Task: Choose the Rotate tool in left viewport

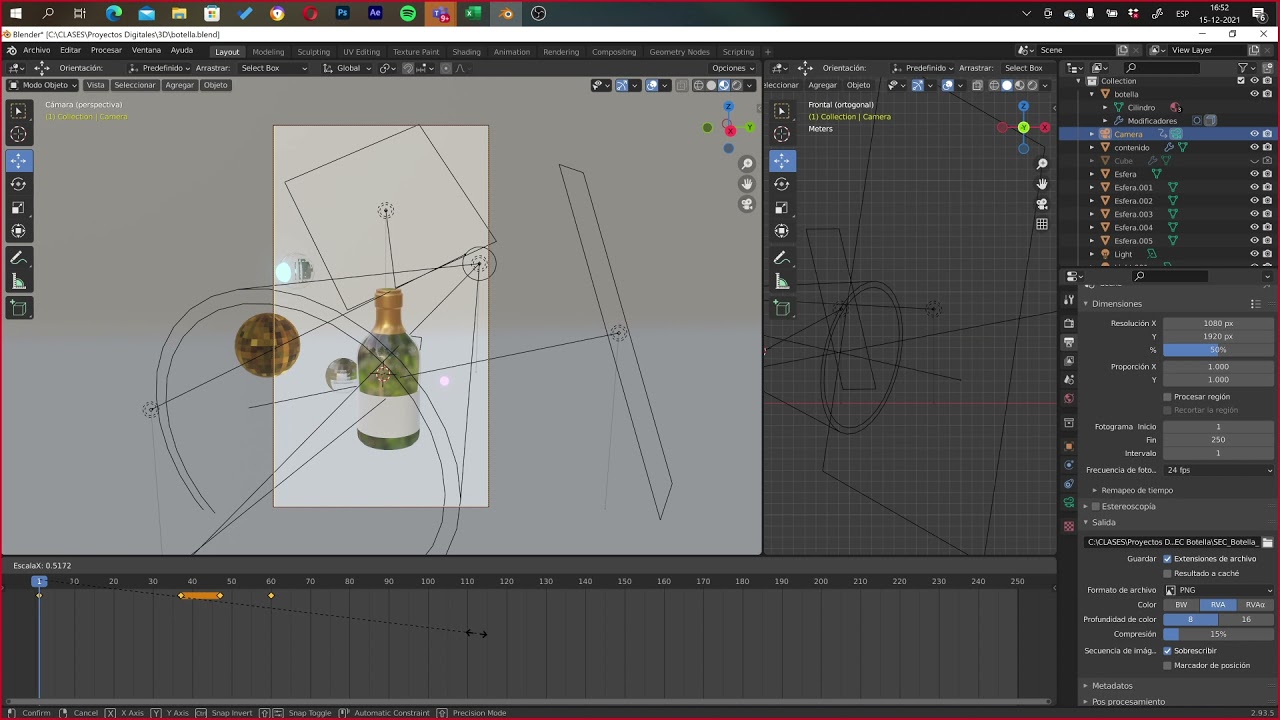Action: point(18,184)
